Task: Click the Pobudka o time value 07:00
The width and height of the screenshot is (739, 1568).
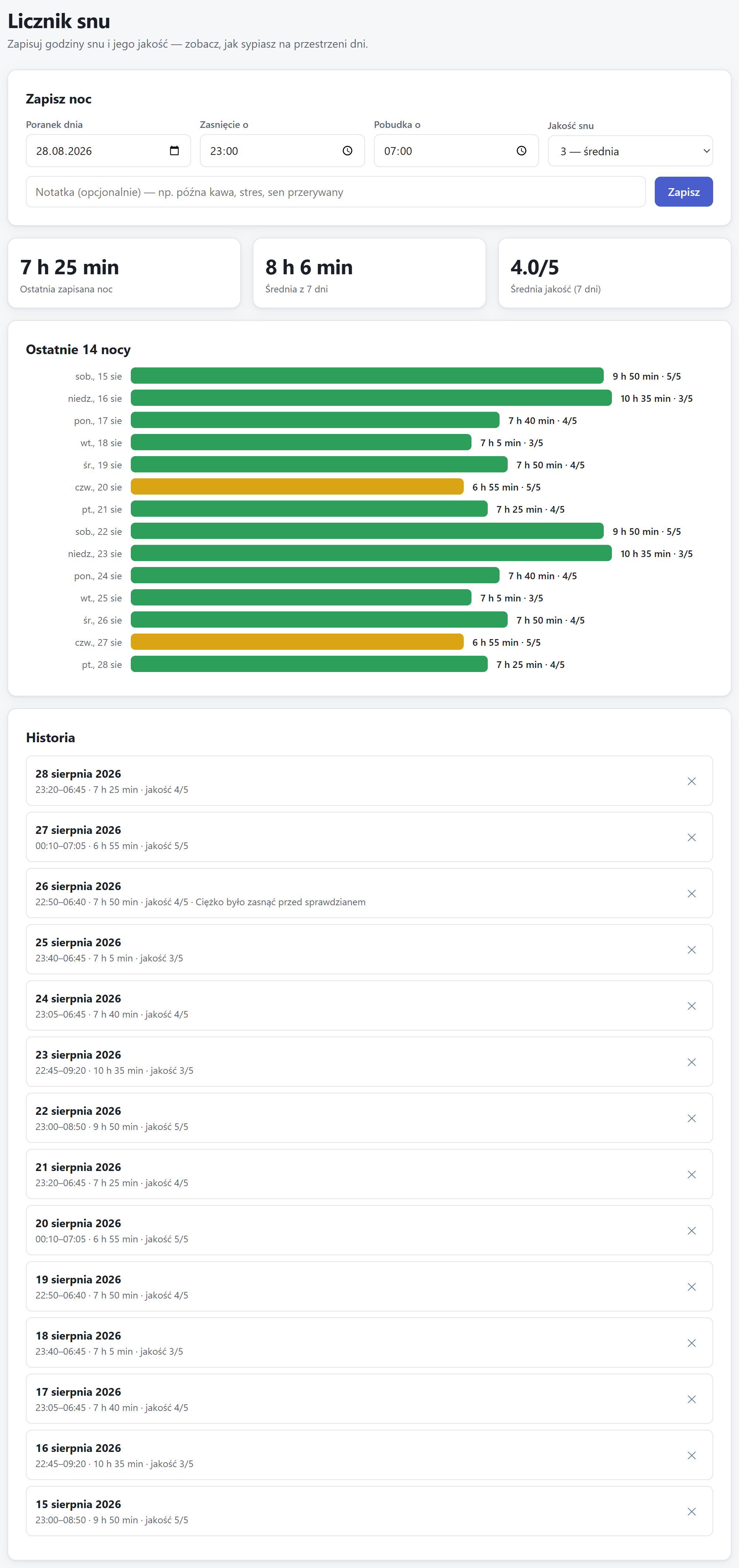Action: pos(398,151)
